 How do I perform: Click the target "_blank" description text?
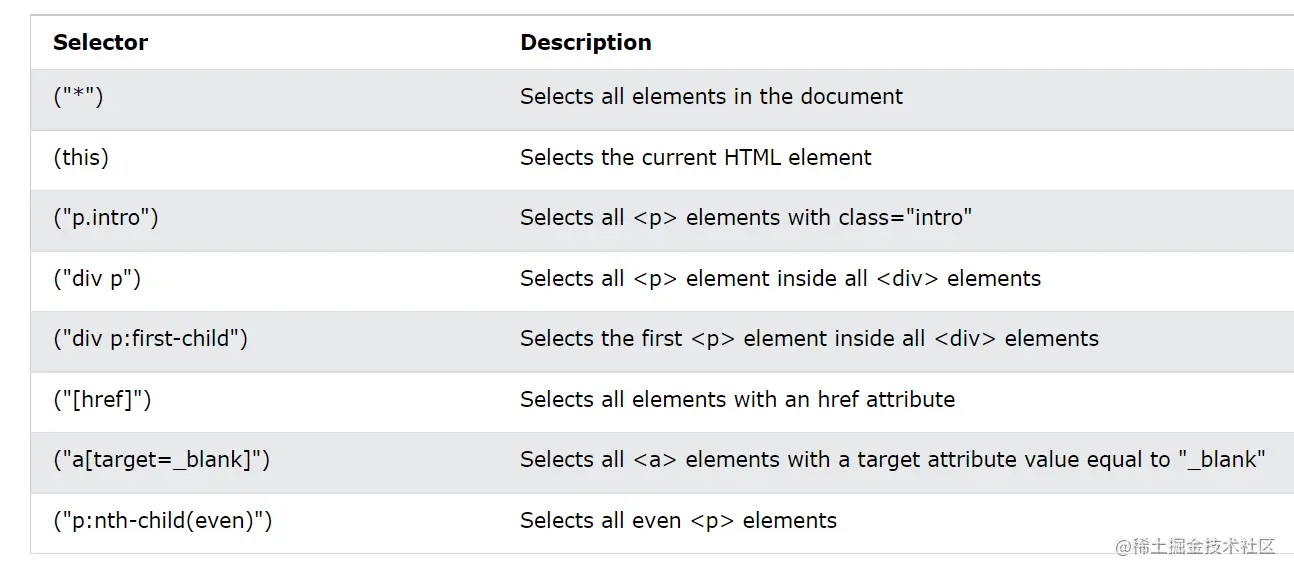coord(892,460)
